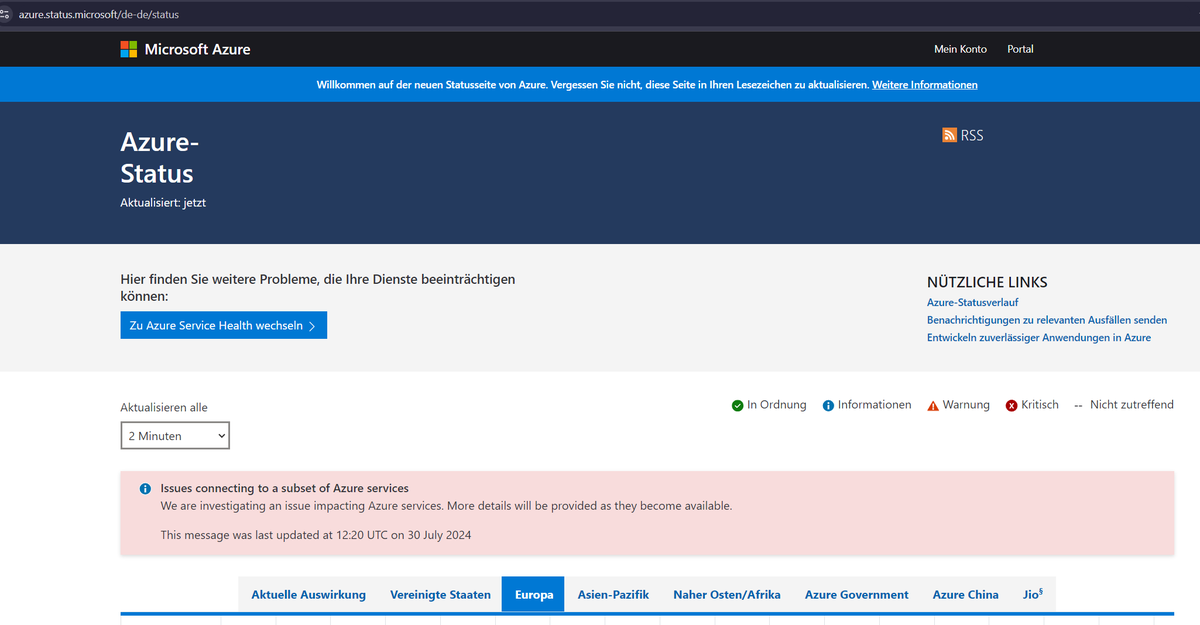Click the Microsoft Azure logo
1200x625 pixels.
(186, 49)
